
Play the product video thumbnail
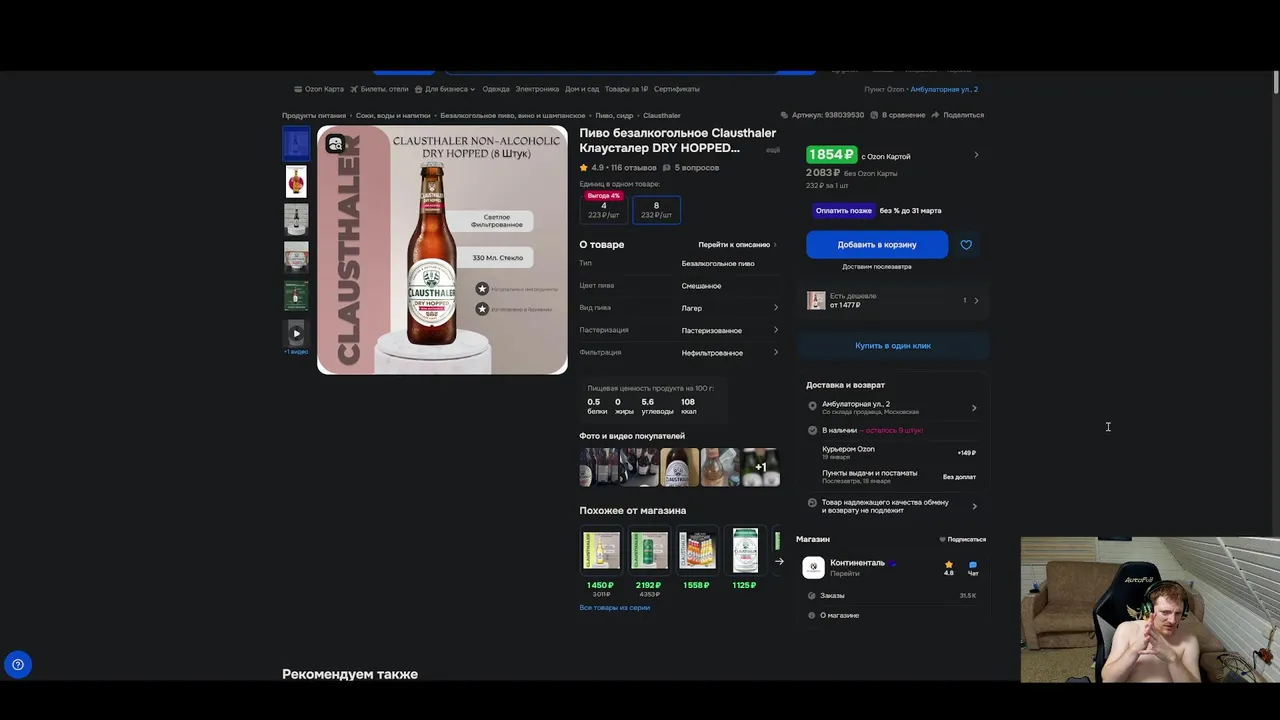point(296,334)
